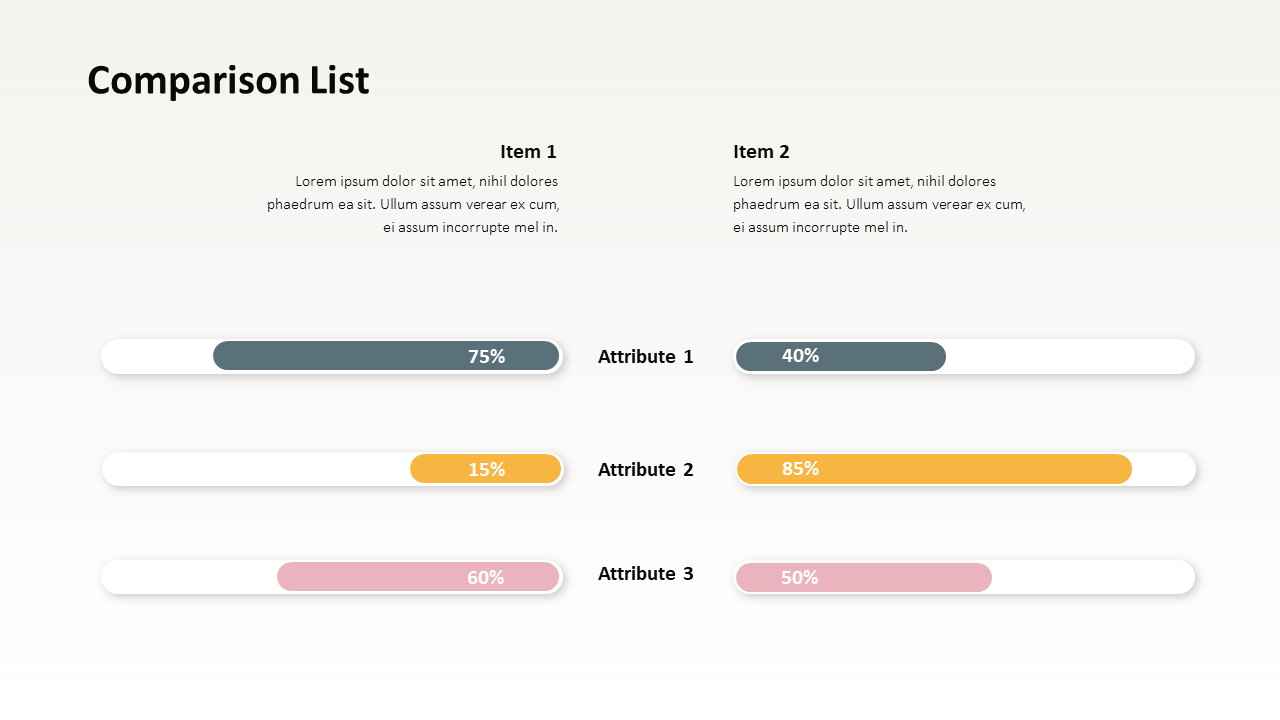Click the "Comparison List" slide title

click(228, 80)
